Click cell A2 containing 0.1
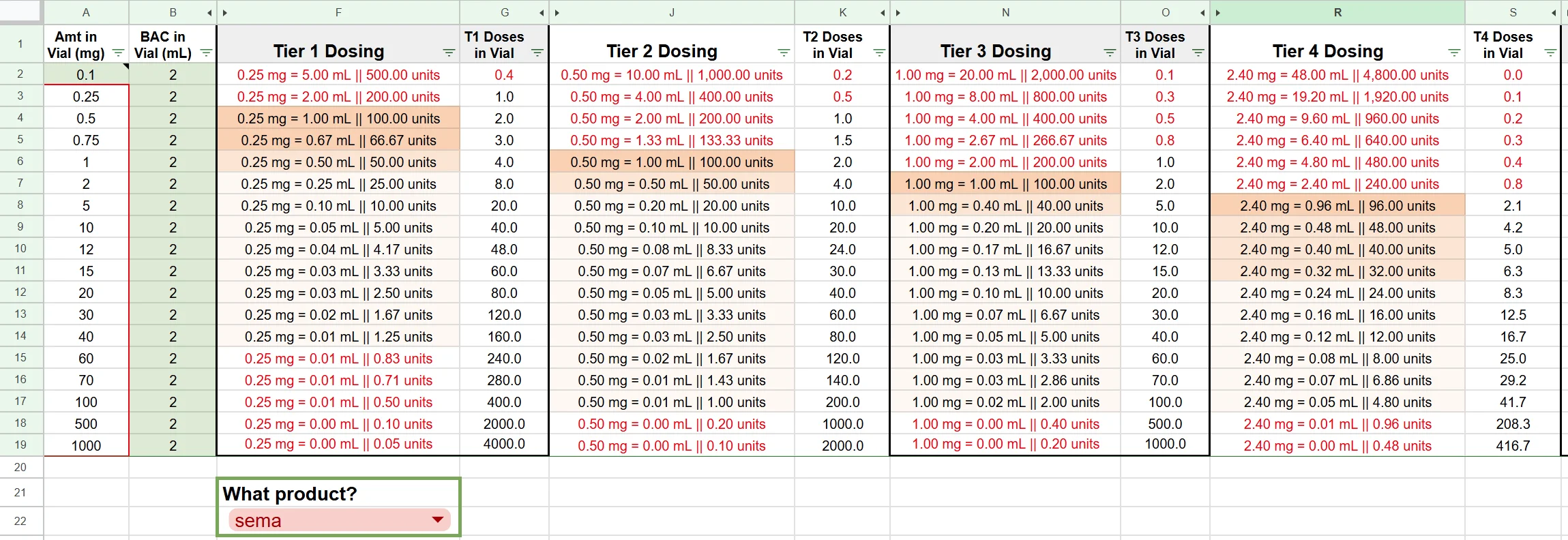This screenshot has width=1568, height=540. [86, 74]
